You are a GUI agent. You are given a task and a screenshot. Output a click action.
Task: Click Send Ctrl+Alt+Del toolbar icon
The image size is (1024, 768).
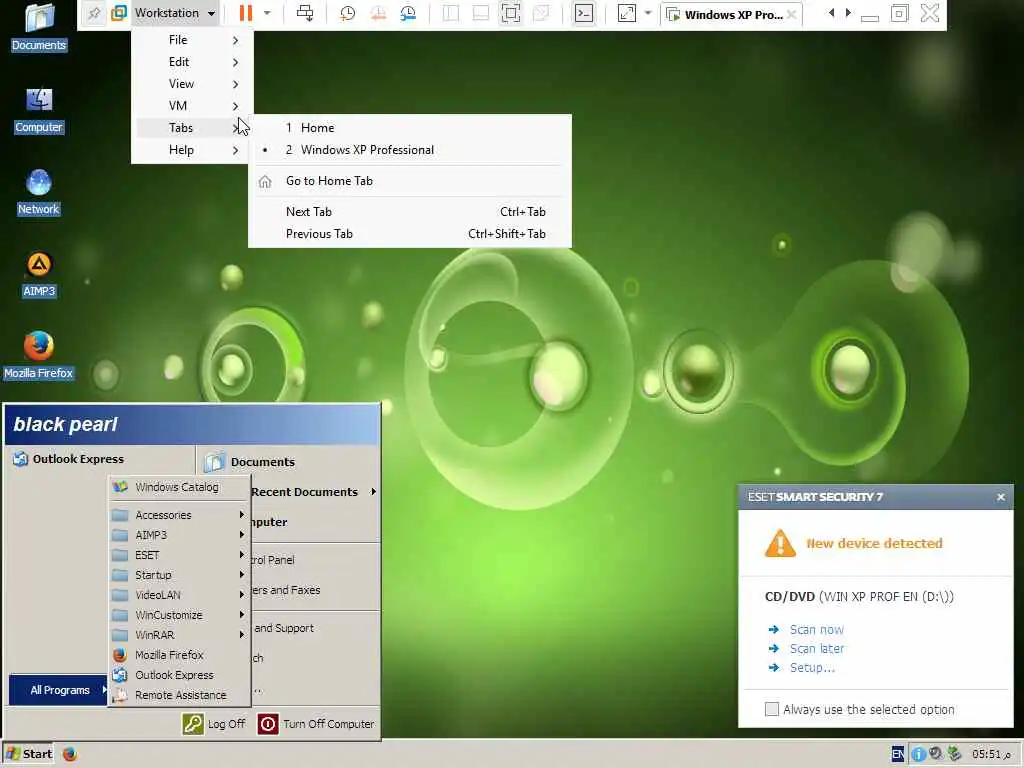pos(305,13)
